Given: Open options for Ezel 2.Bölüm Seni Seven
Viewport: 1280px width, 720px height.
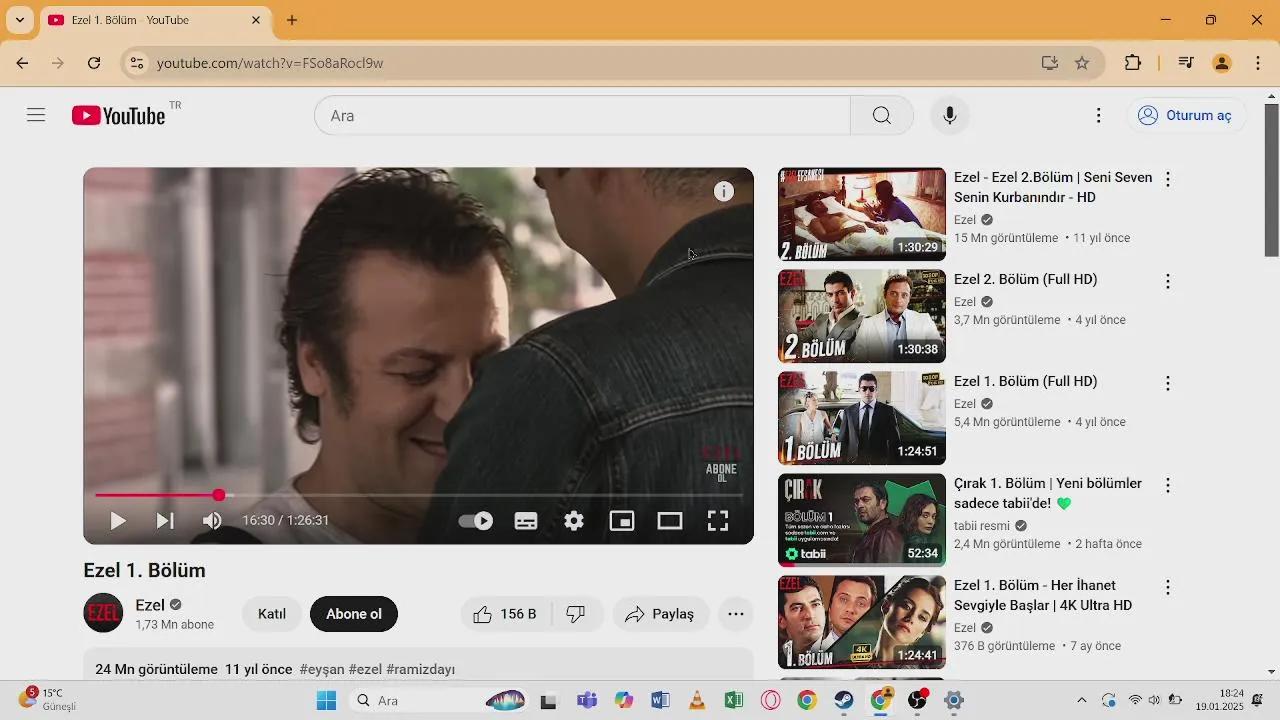Looking at the screenshot, I should (x=1167, y=180).
